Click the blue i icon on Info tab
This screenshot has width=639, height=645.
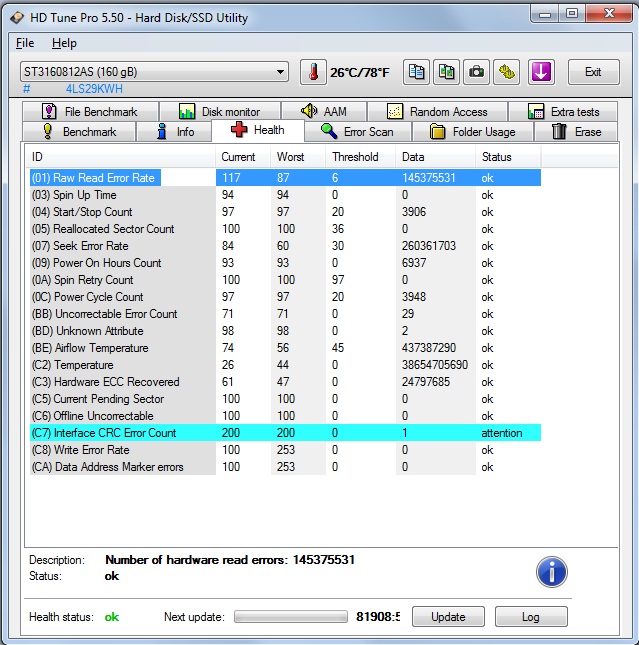(x=162, y=132)
